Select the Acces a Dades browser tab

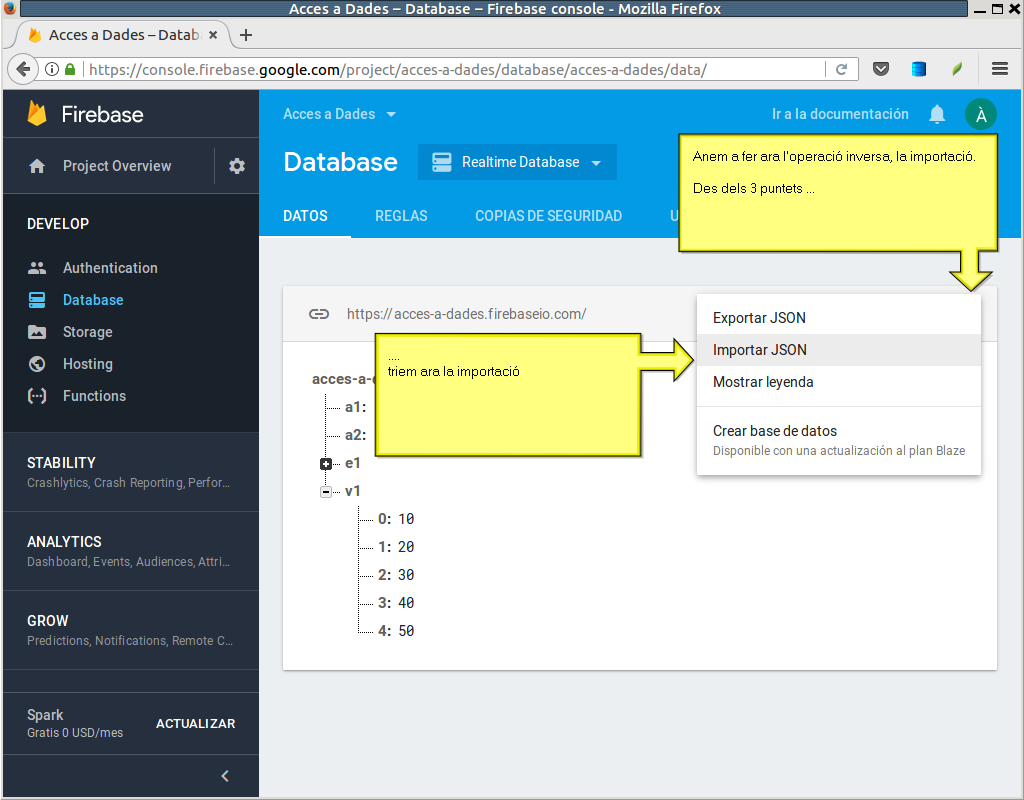(x=123, y=35)
